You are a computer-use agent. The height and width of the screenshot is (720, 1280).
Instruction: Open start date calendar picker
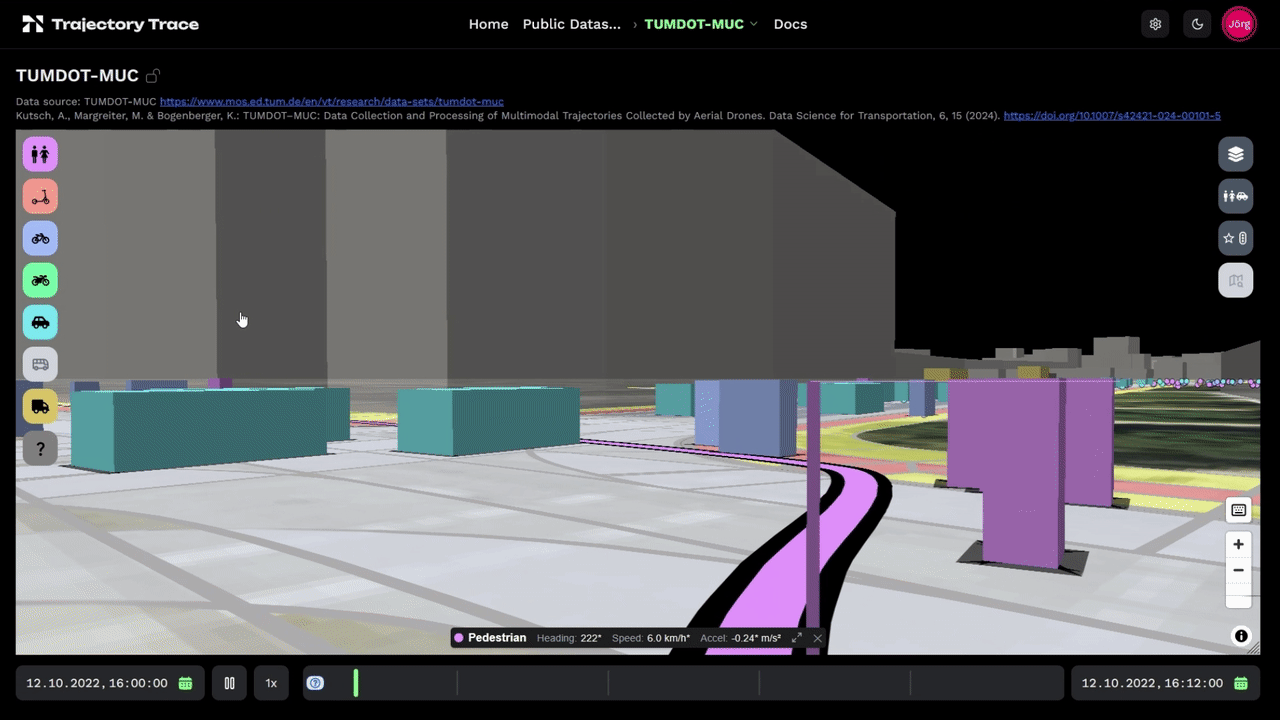(185, 683)
